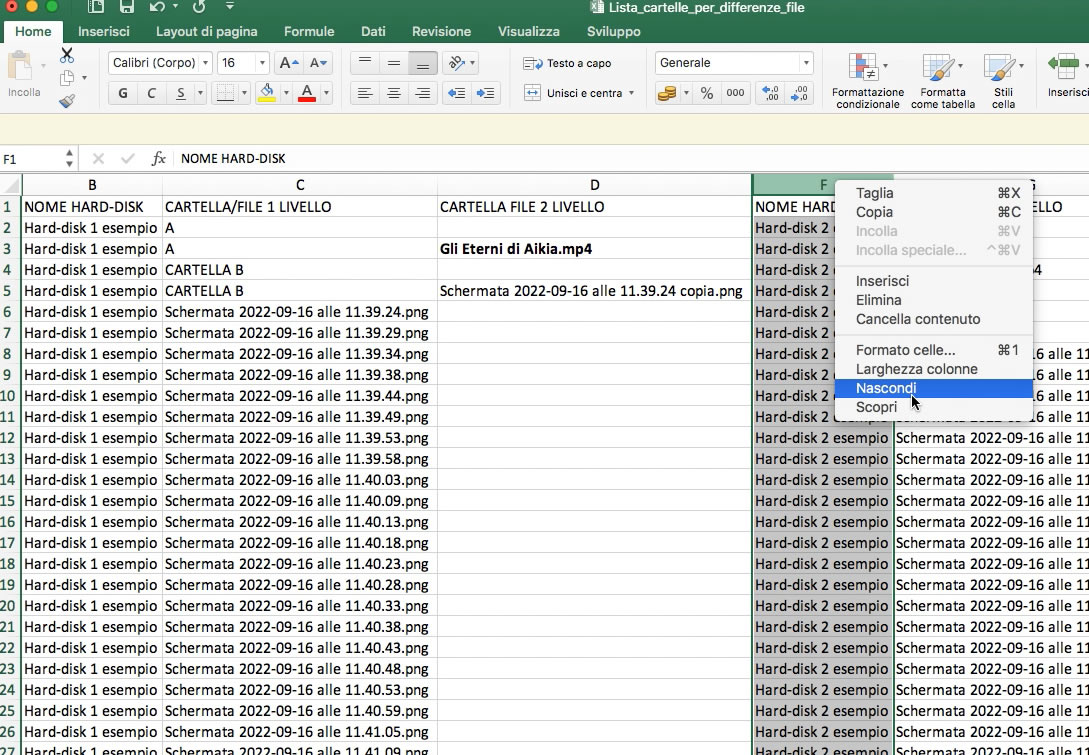Click the Incolla paste button in the ribbon

tap(24, 74)
